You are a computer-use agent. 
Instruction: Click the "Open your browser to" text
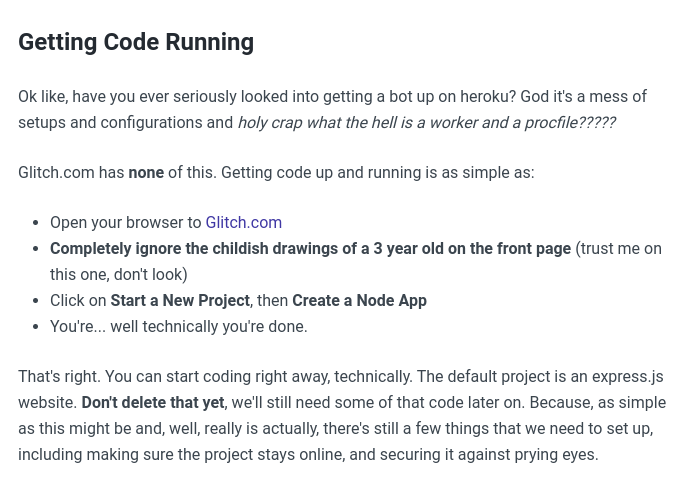coord(126,222)
